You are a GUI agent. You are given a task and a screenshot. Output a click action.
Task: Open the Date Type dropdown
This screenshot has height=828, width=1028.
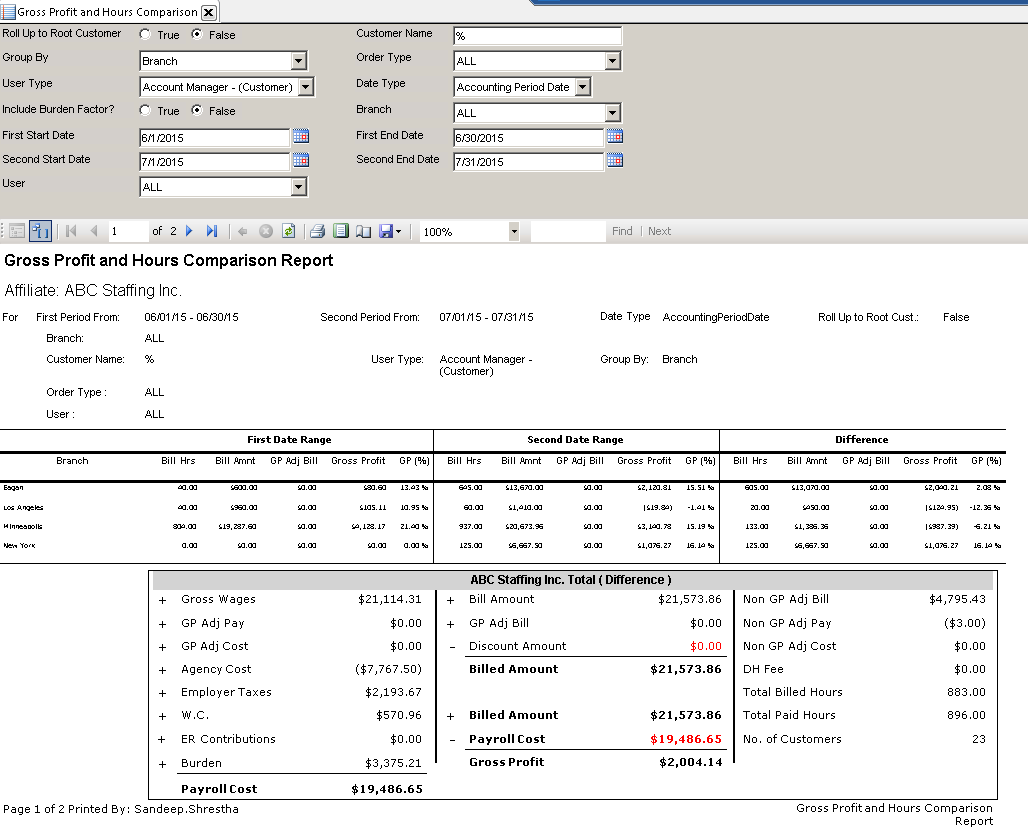[x=583, y=87]
